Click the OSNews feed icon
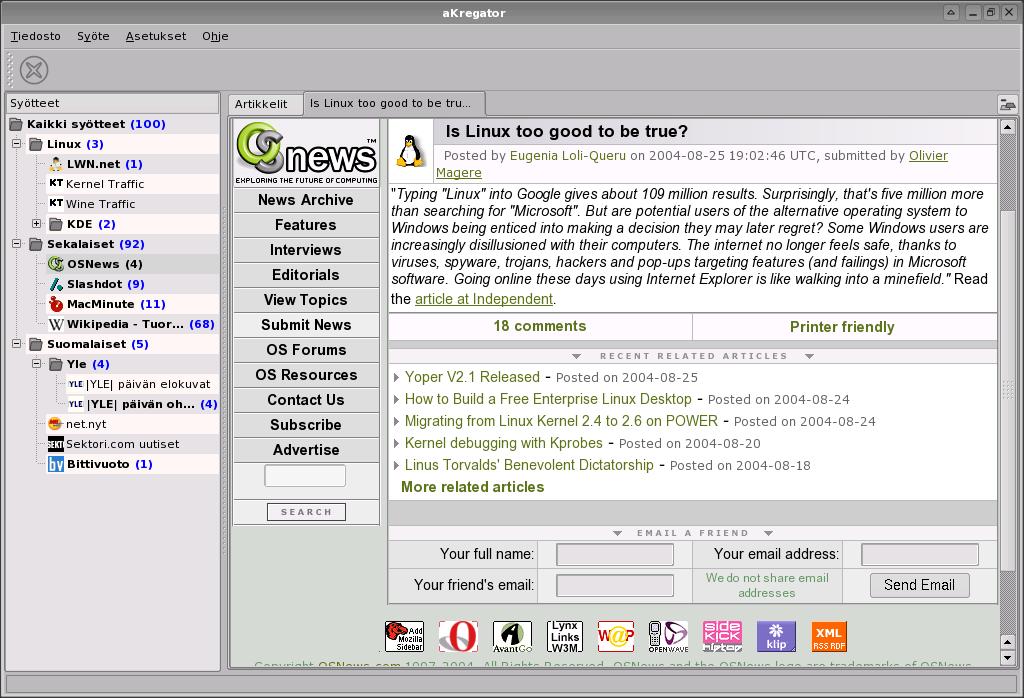 coord(56,264)
